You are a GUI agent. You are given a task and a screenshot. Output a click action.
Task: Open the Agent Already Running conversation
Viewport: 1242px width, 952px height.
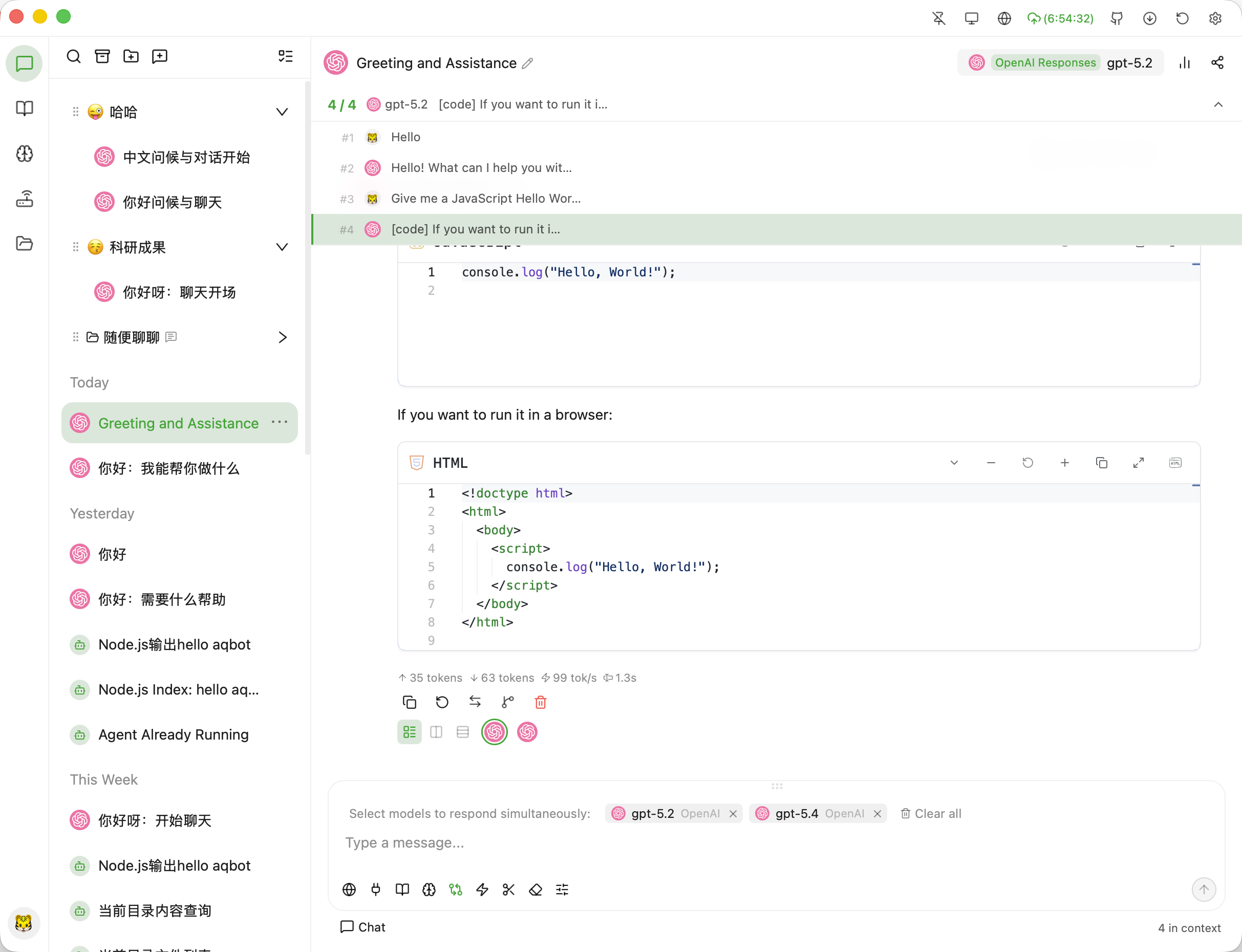[x=174, y=735]
